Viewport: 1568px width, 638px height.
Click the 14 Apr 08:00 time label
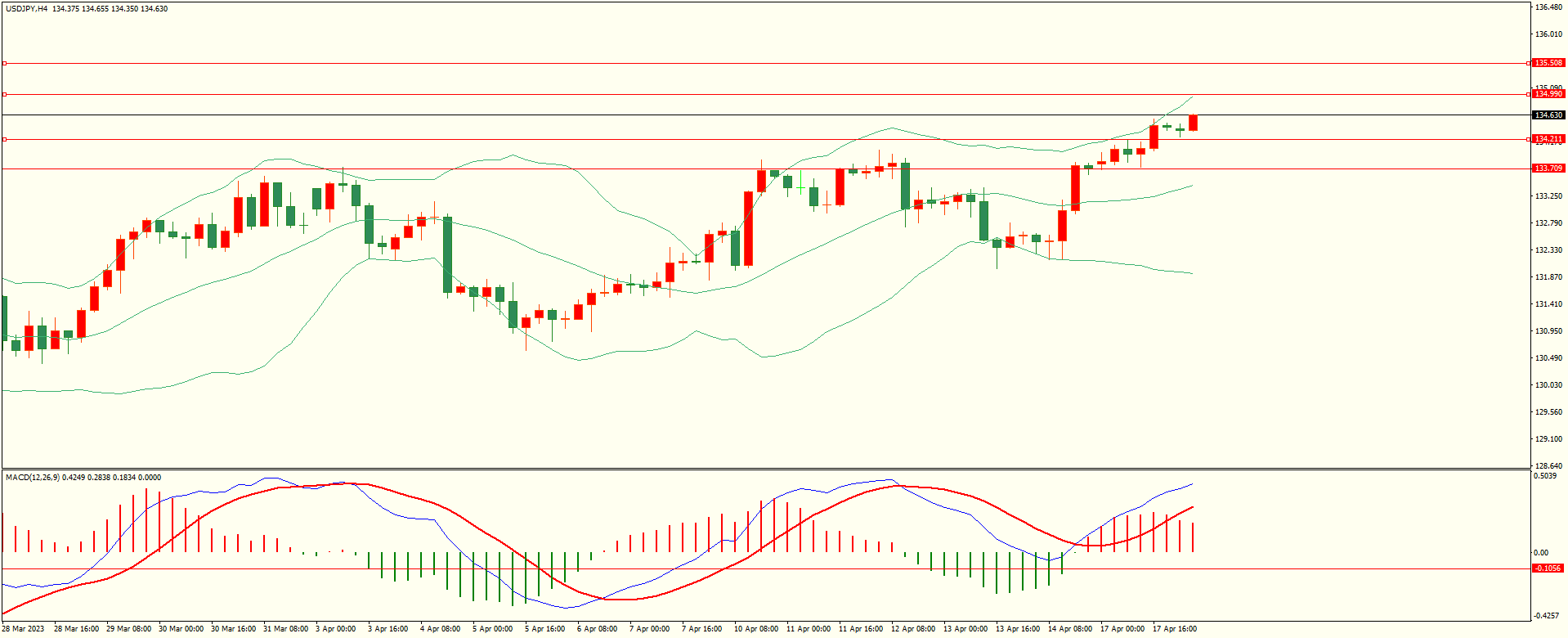(1070, 629)
